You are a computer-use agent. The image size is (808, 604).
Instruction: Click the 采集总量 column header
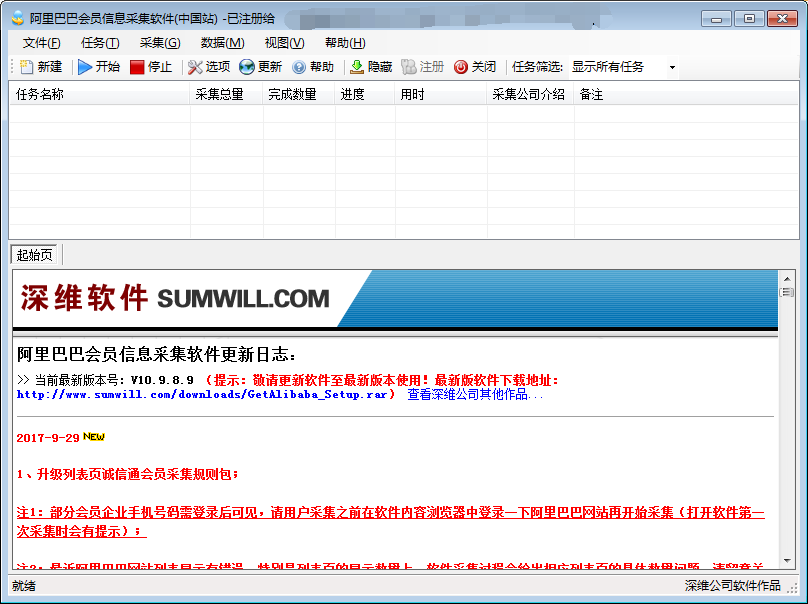226,94
